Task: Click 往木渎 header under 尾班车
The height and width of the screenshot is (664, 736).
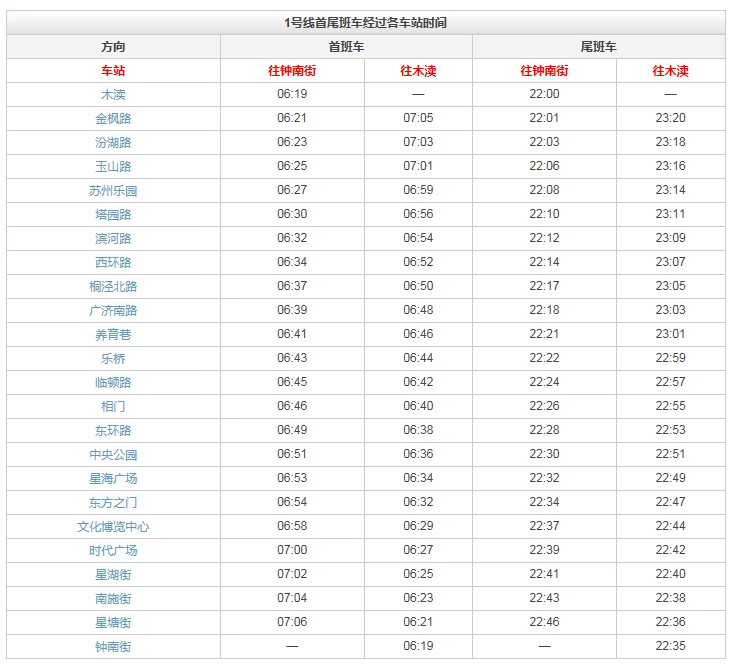Action: (670, 71)
